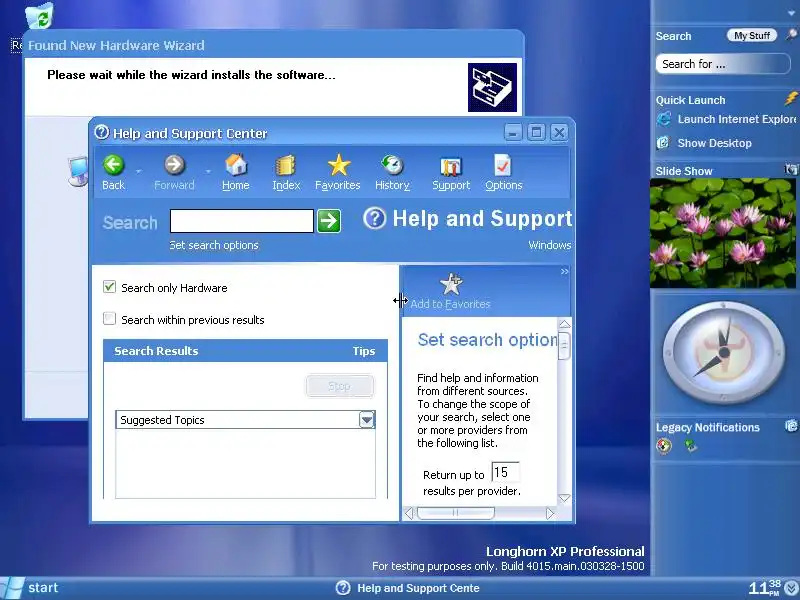Click the Search Results header
Screen dimensions: 800x600
click(245, 351)
